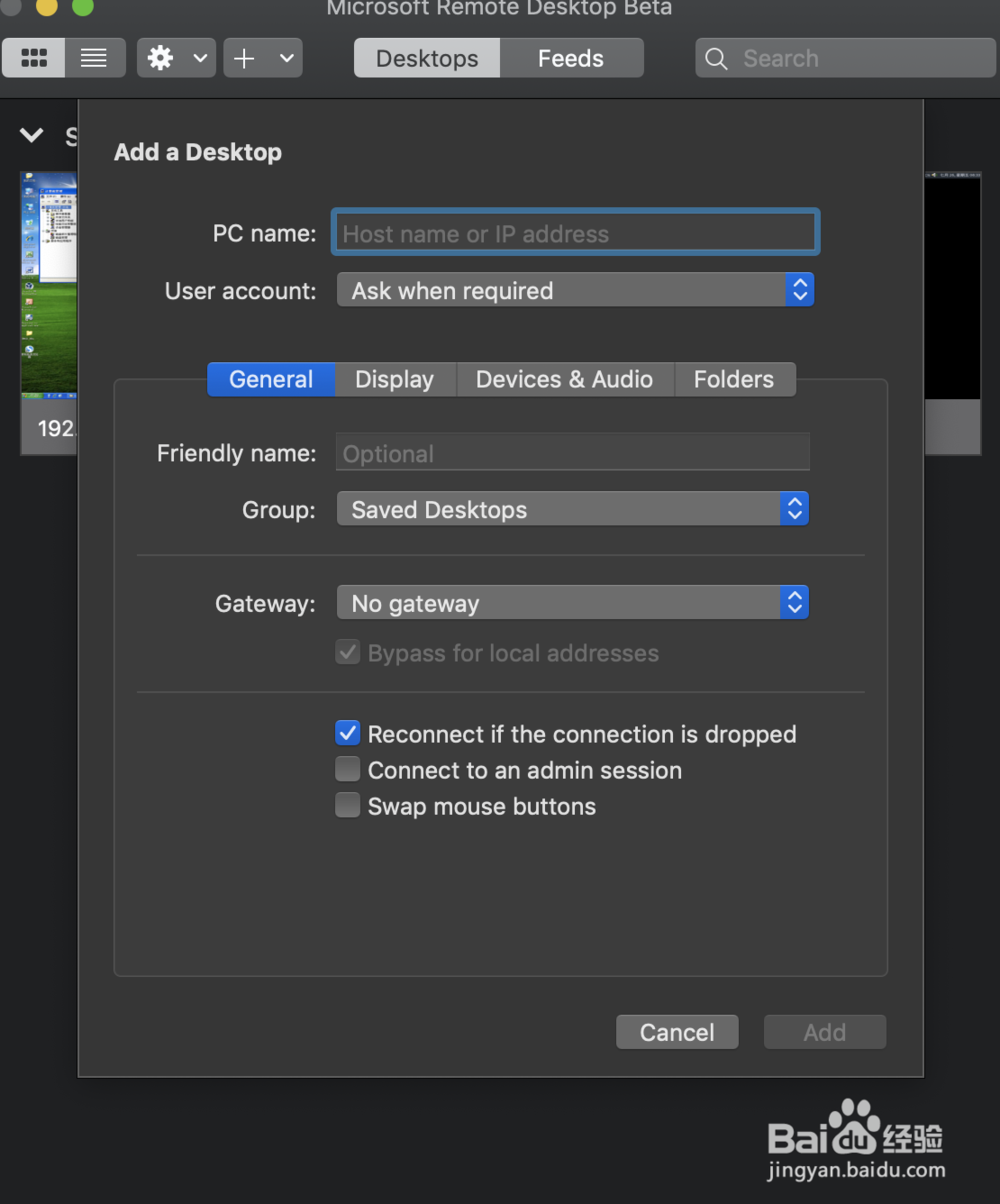1000x1204 pixels.
Task: Enable Connect to an admin session
Action: point(348,770)
